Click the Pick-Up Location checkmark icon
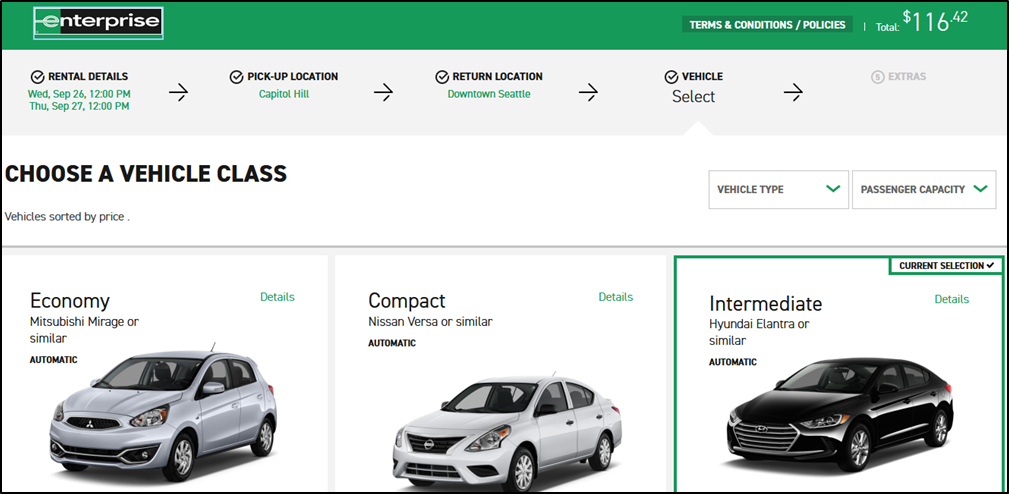This screenshot has width=1009, height=494. point(236,77)
